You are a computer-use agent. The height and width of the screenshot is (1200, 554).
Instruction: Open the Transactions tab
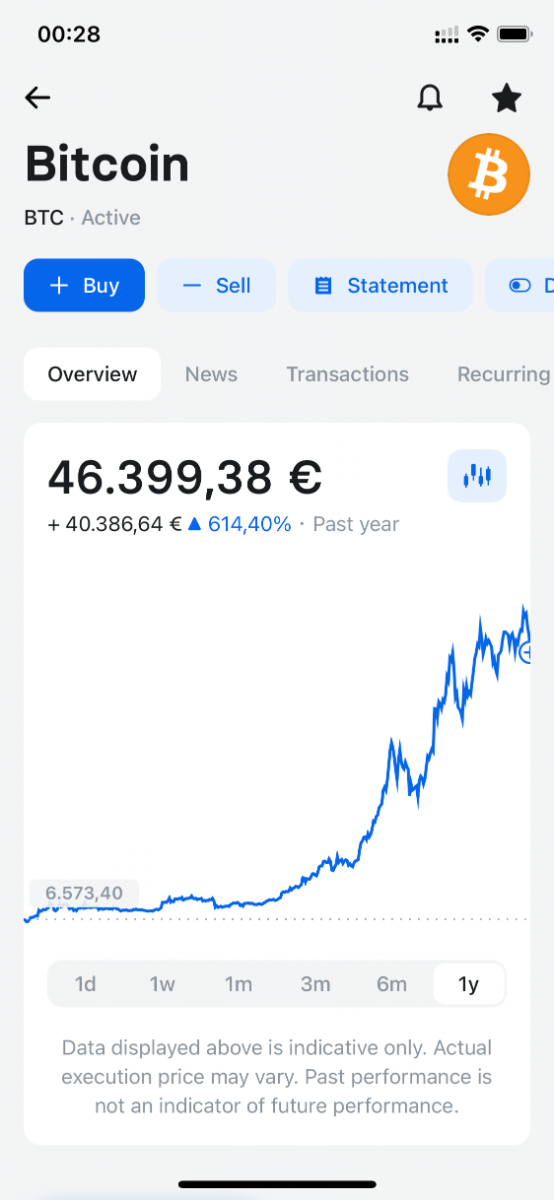pos(348,374)
